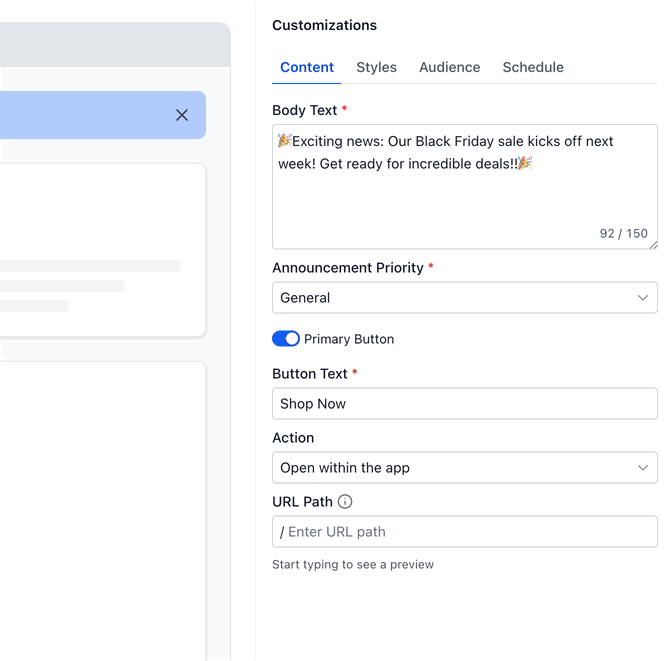Click the Customizations heading

(324, 25)
